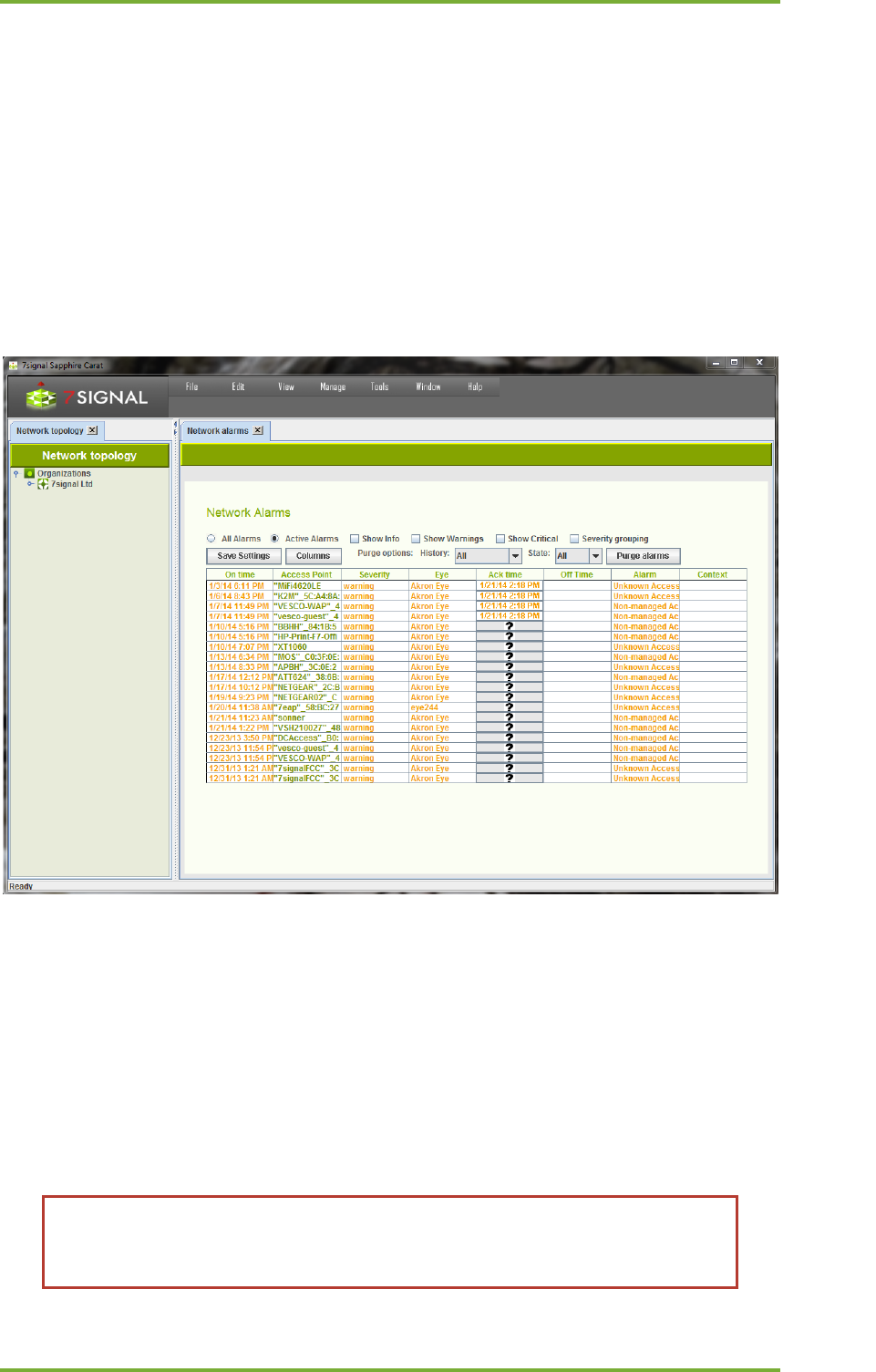876x1372 pixels.
Task: Select the 7signal Ltd tree item
Action: [x=72, y=484]
